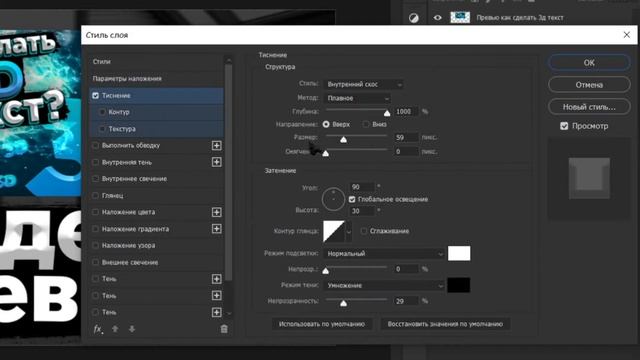Uncheck the Тиснение effect checkbox

96,96
